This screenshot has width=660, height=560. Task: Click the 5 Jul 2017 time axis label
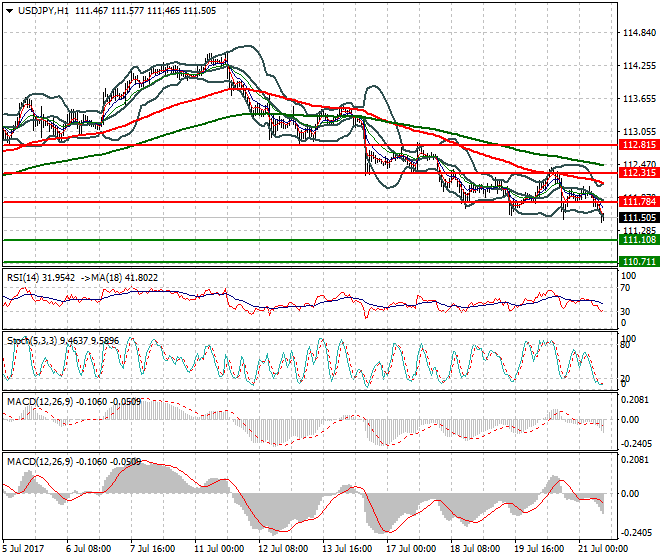point(23,549)
